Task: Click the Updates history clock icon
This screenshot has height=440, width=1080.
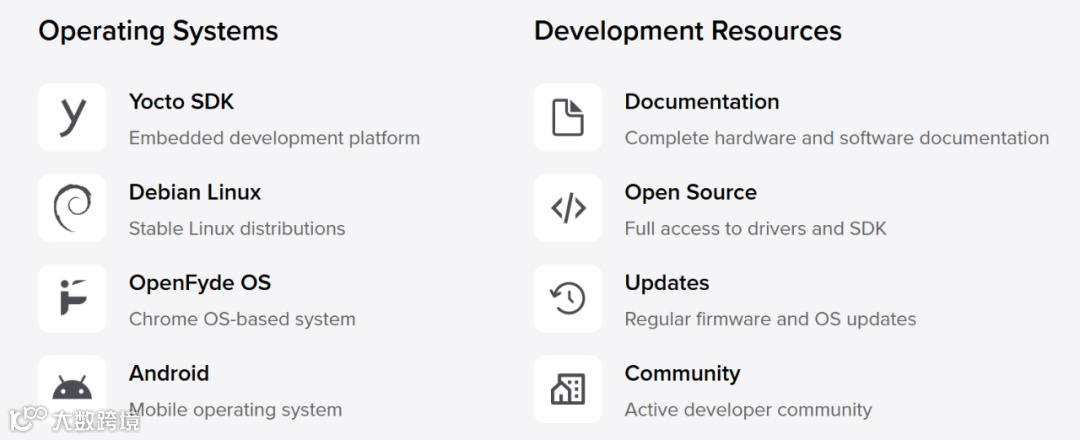Action: click(568, 299)
